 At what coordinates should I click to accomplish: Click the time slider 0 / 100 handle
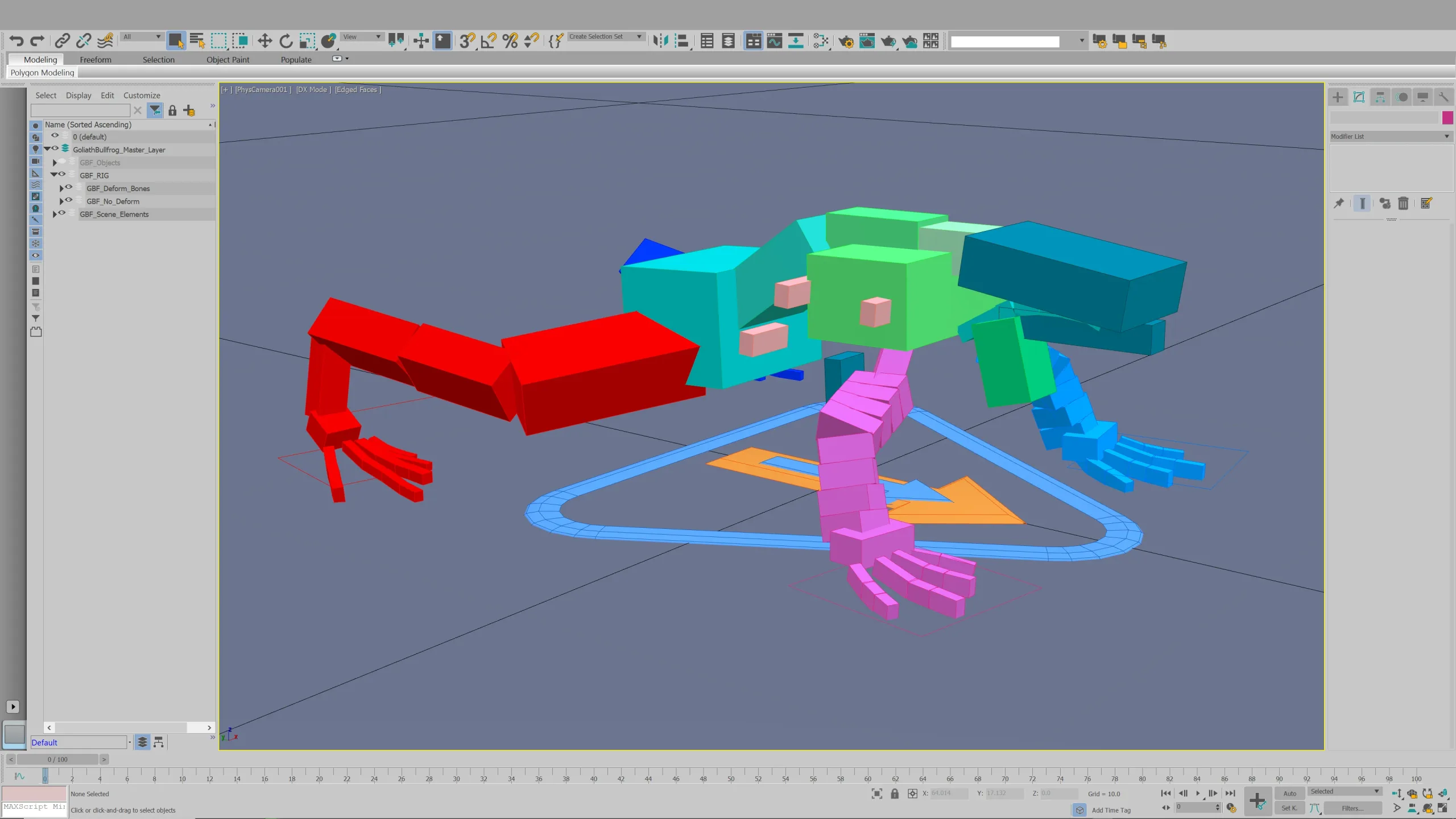(57, 759)
